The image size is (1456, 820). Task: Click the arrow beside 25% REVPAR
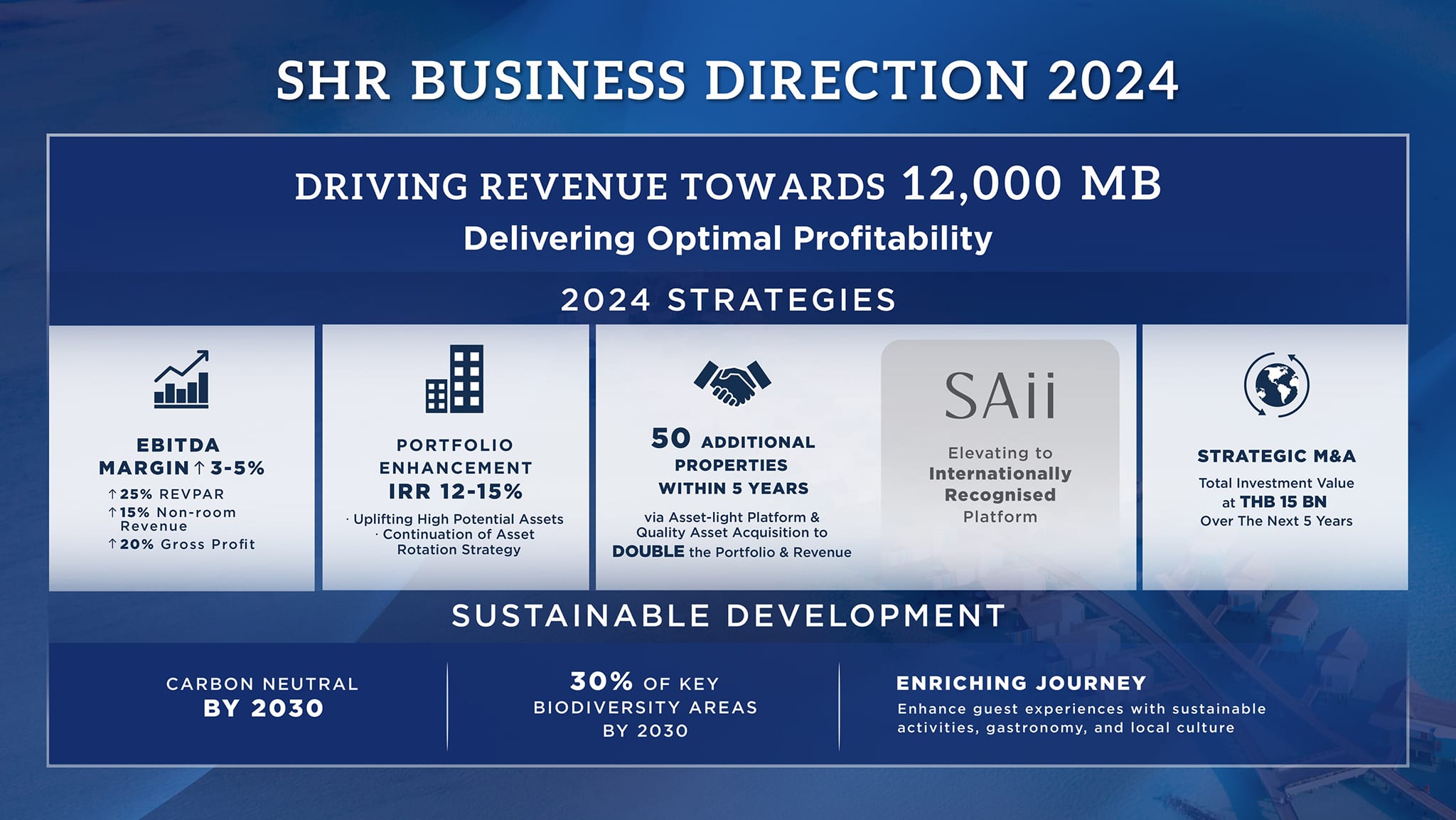click(112, 494)
